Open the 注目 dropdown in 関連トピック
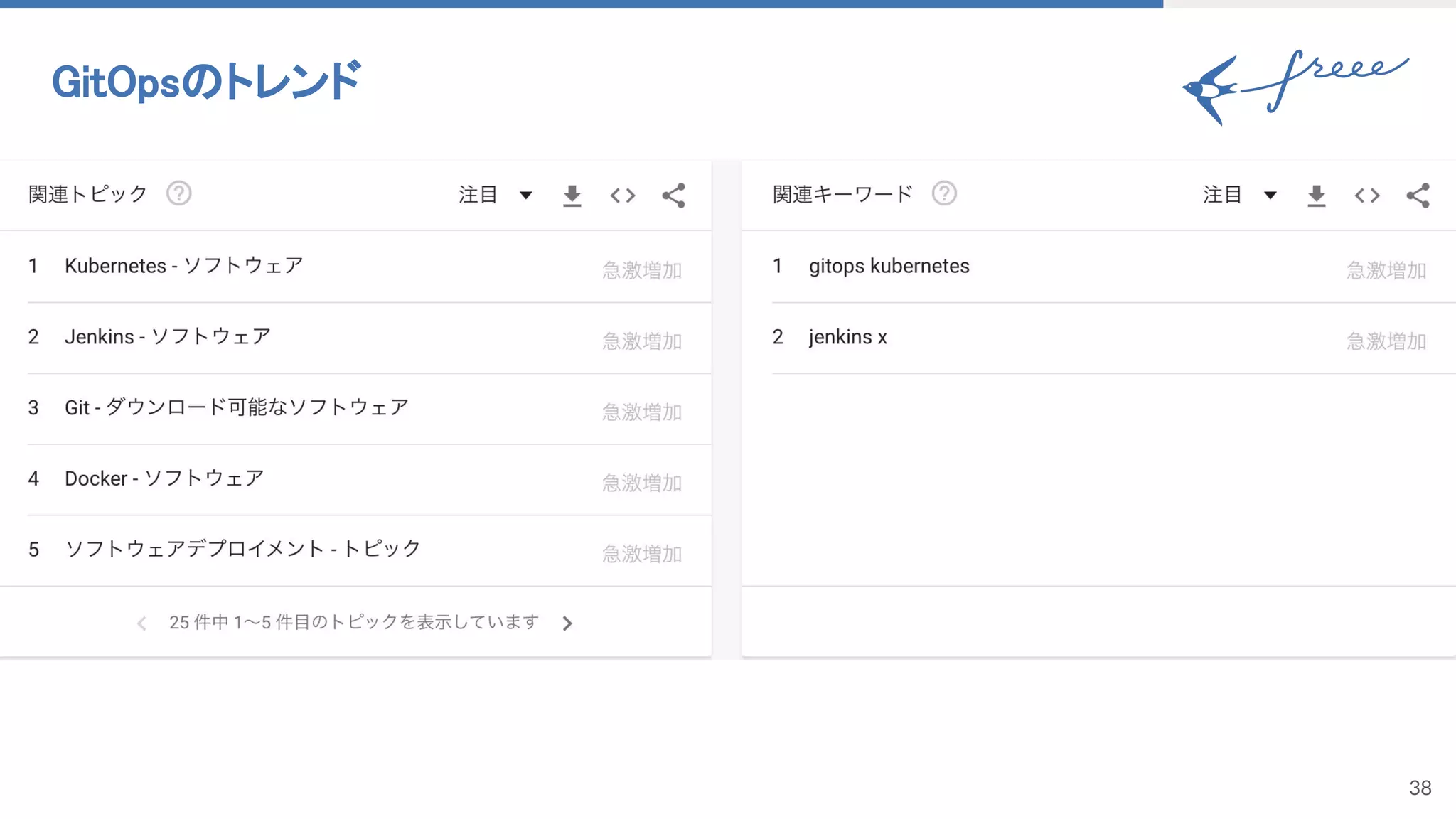The width and height of the screenshot is (1456, 819). point(496,195)
